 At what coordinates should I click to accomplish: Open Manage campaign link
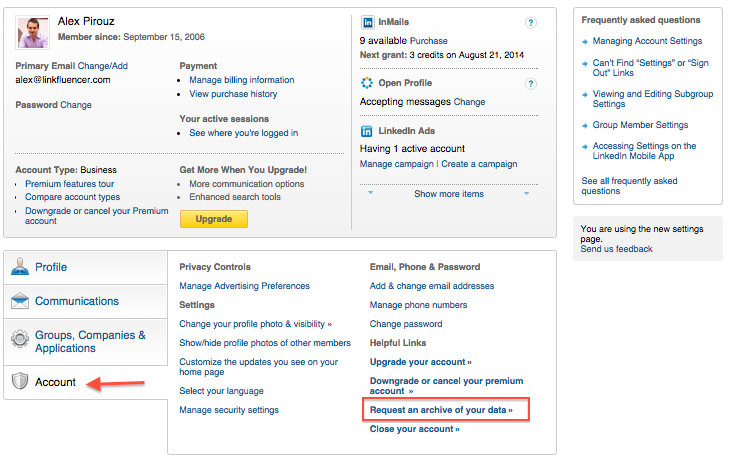point(397,164)
